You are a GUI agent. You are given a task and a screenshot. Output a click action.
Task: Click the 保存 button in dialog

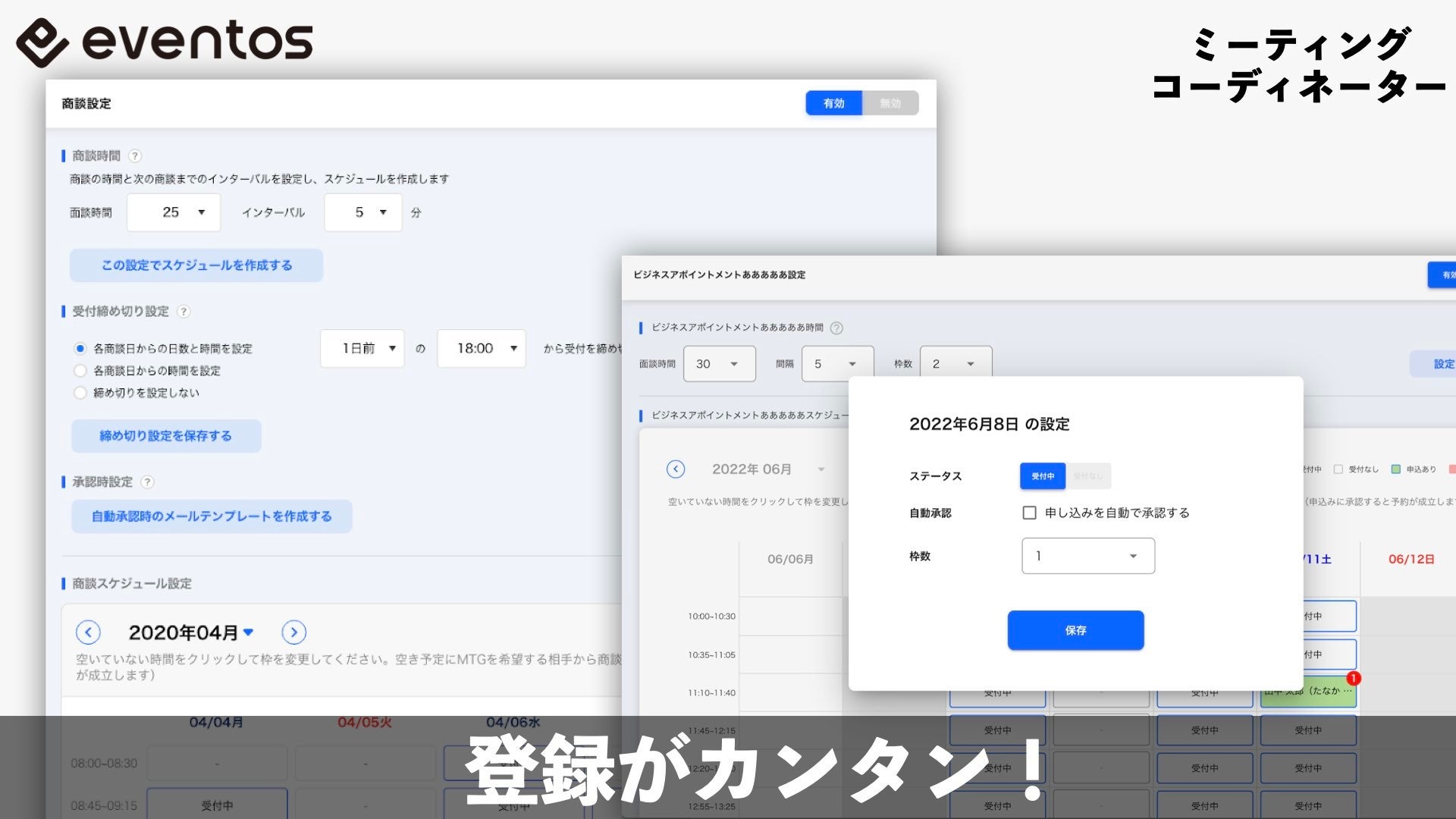(x=1075, y=630)
